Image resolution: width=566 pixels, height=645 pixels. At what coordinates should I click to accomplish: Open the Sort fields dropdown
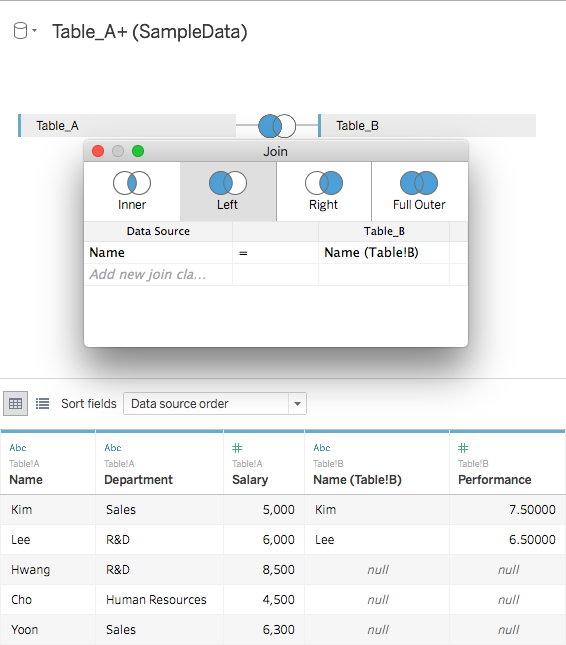tap(215, 404)
